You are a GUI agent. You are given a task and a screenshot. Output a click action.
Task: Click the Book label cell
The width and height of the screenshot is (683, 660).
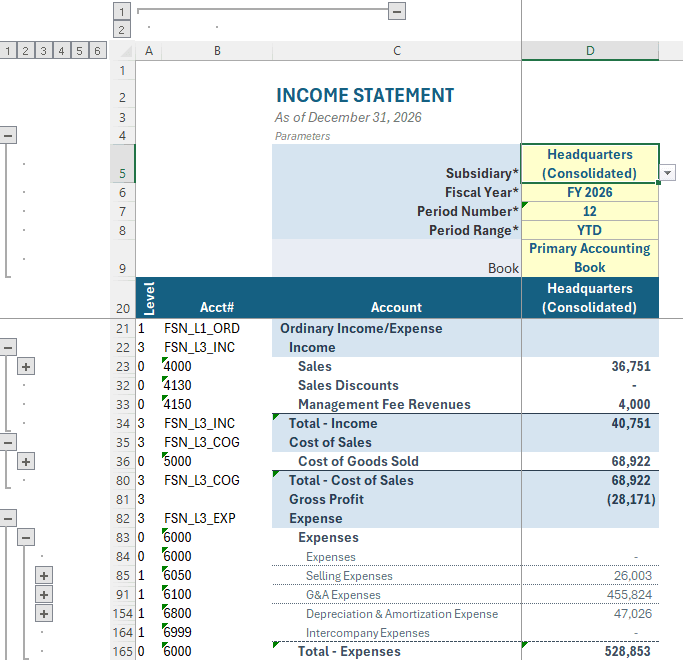[397, 258]
